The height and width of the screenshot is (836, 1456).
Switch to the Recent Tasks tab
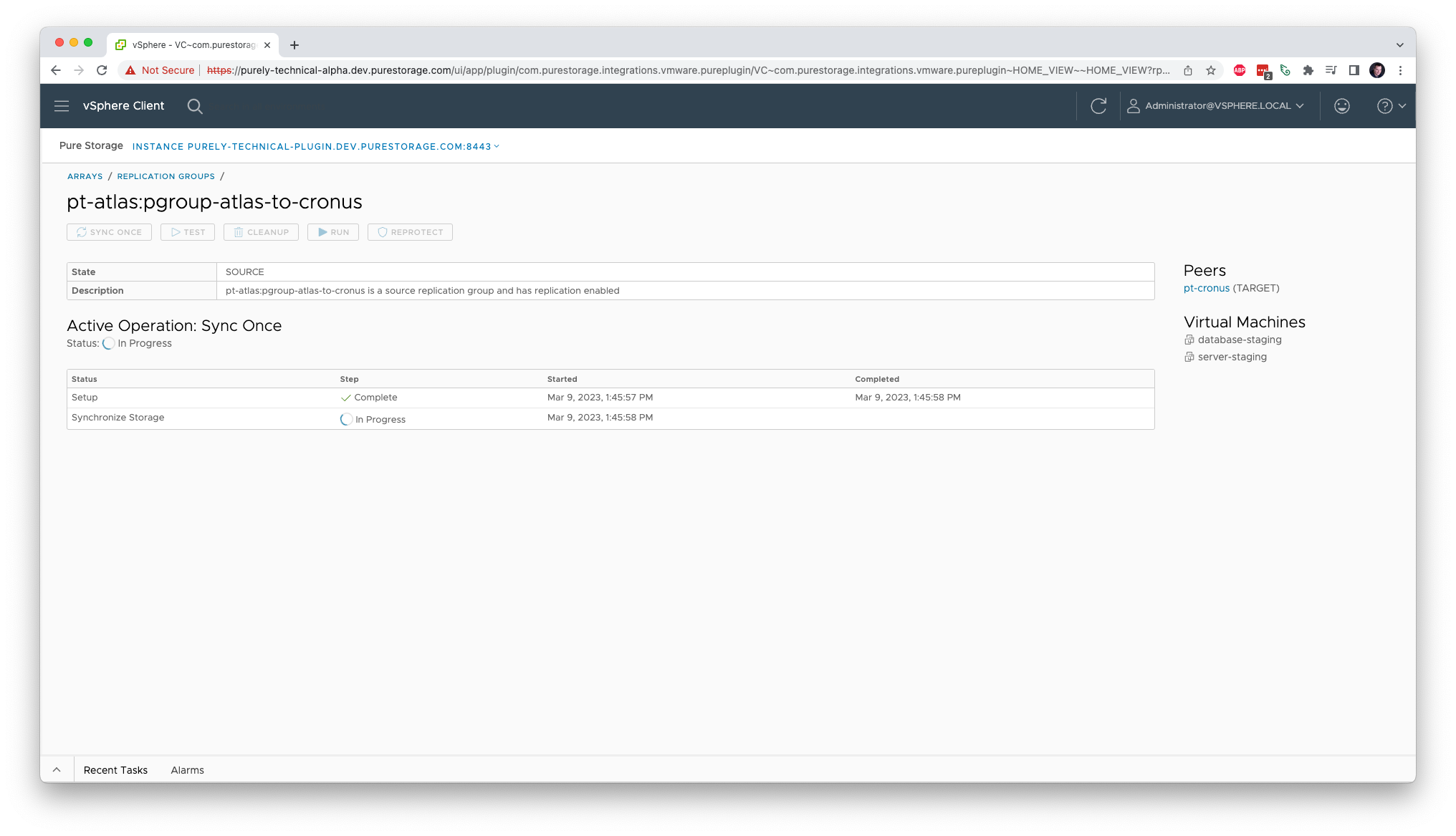tap(115, 770)
